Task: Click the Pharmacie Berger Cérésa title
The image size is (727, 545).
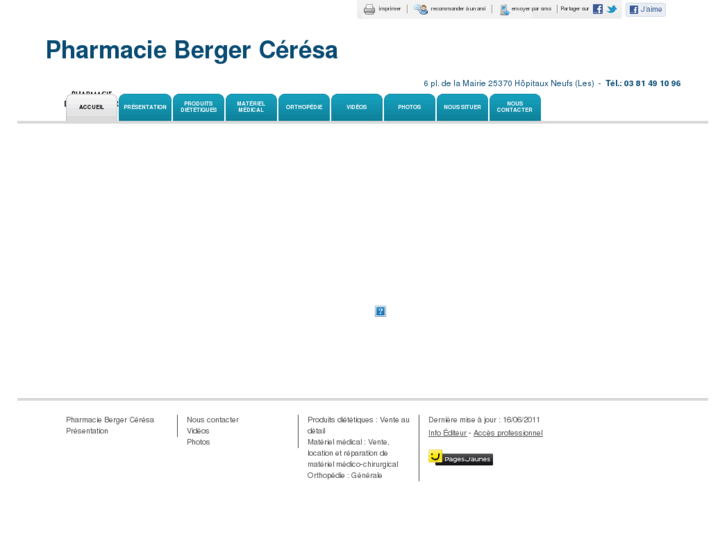Action: (191, 50)
